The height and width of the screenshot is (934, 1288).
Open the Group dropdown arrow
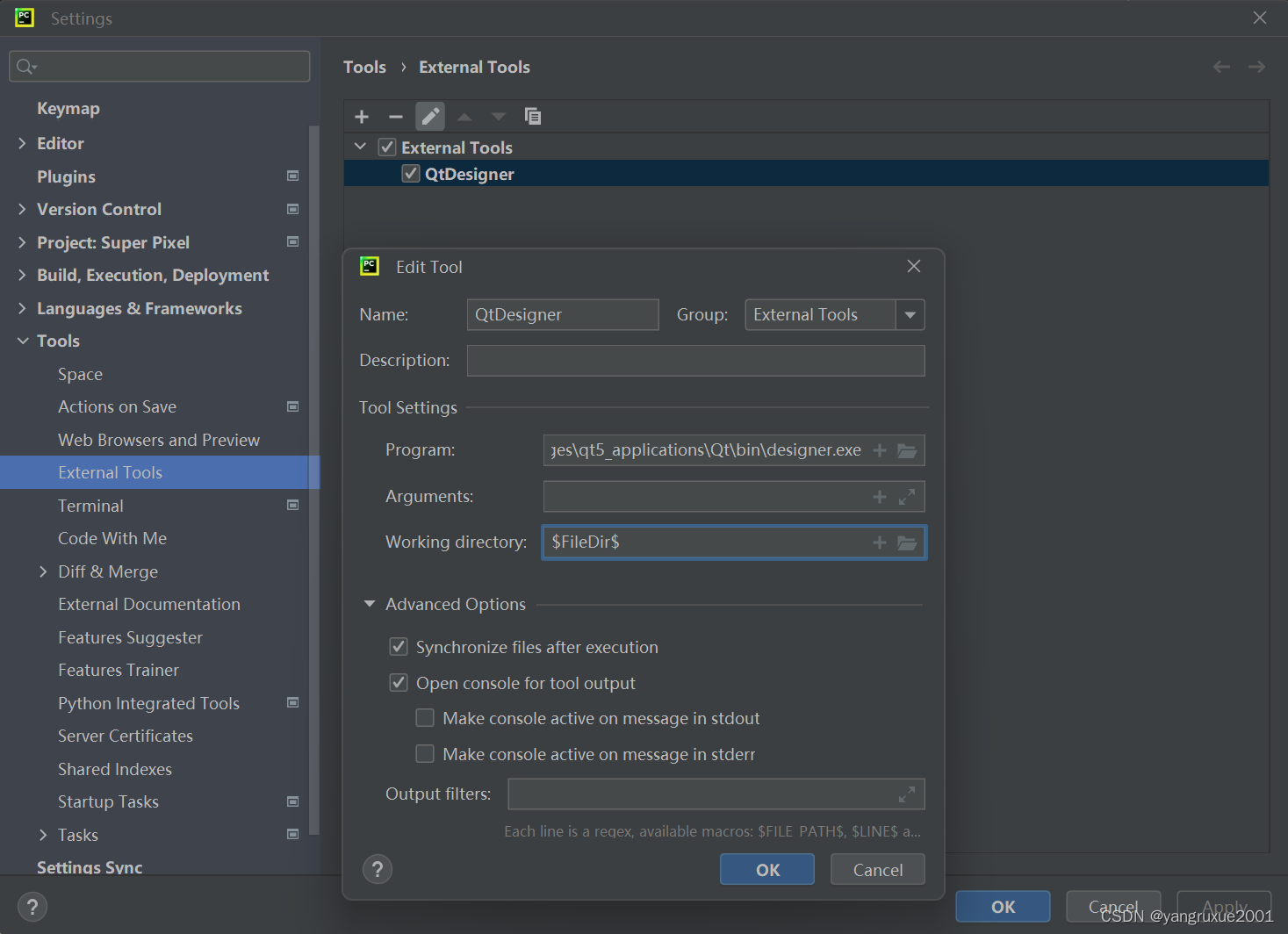tap(910, 315)
